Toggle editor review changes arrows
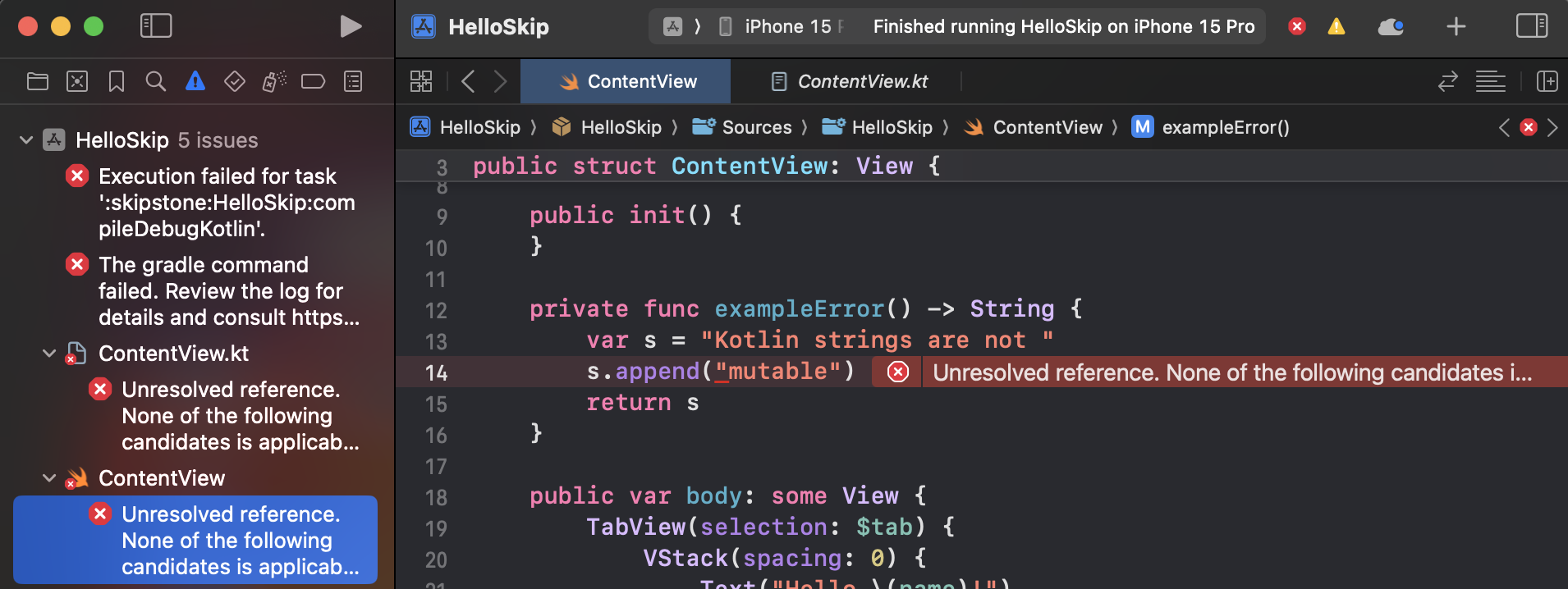This screenshot has height=589, width=1568. point(1448,81)
